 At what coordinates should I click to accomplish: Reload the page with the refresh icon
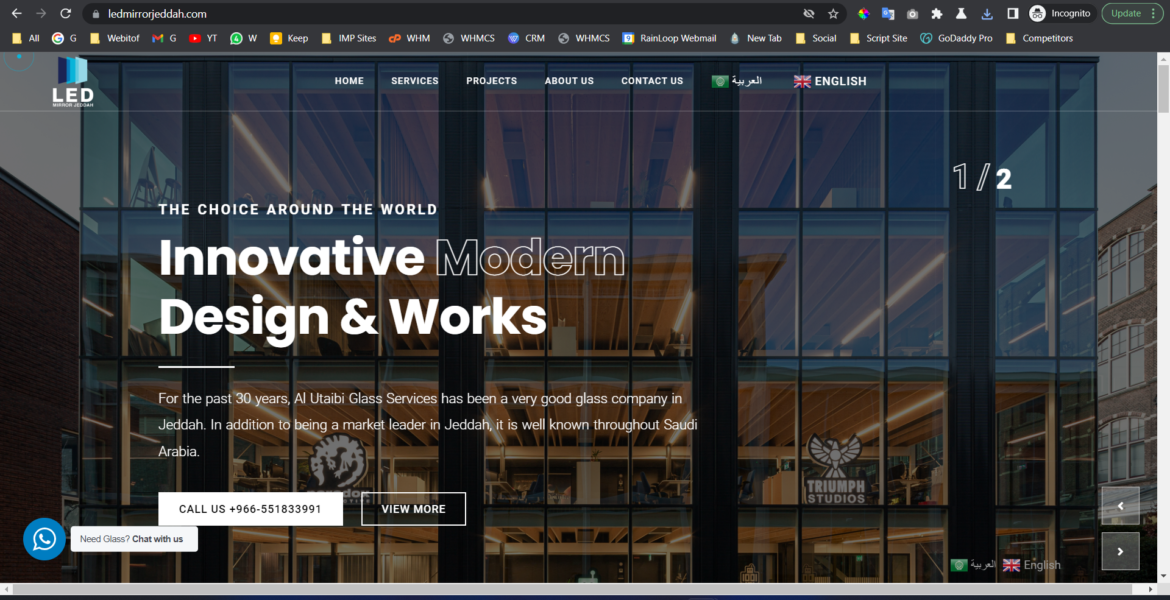point(66,14)
